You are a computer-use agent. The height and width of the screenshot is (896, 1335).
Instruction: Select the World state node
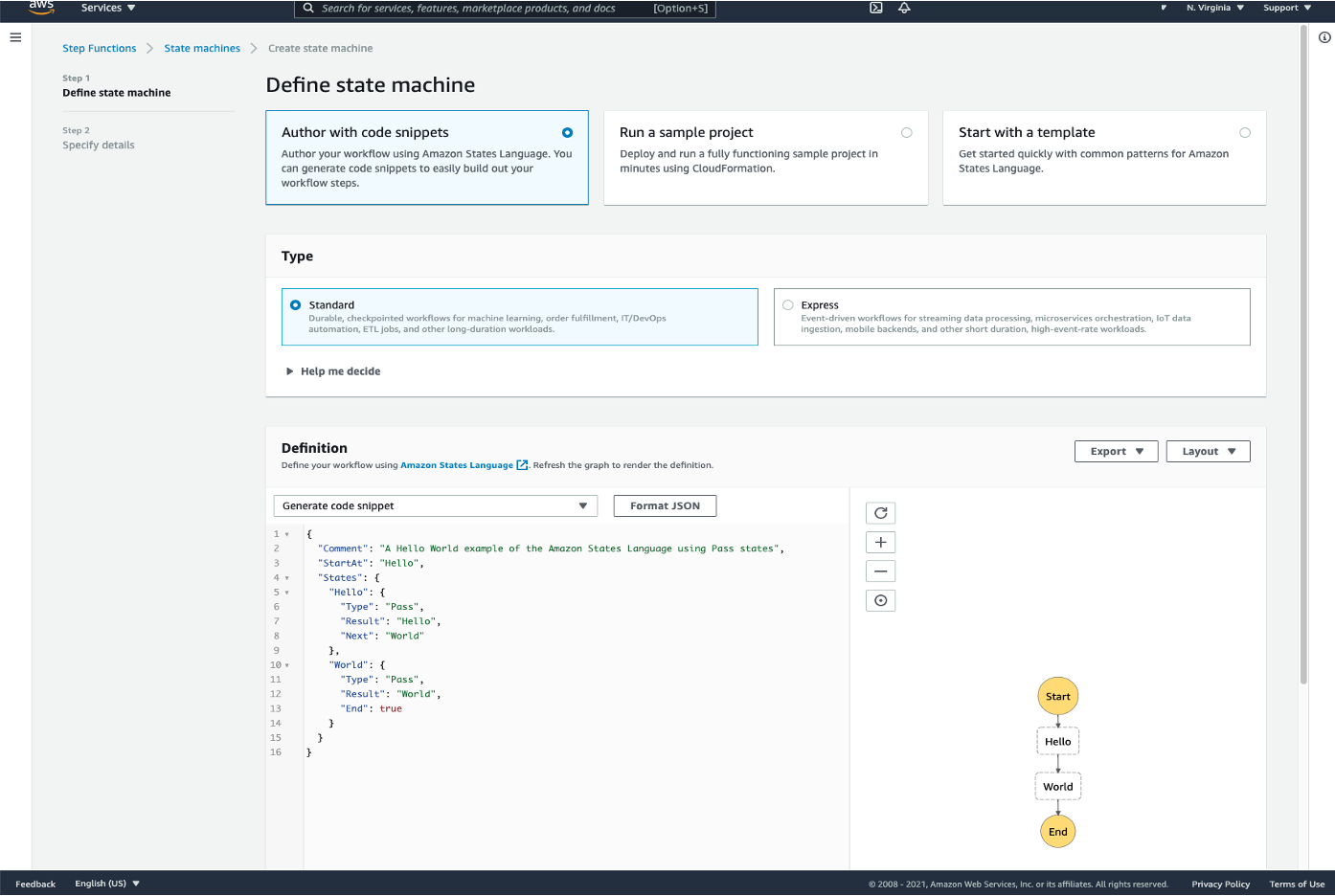click(x=1058, y=787)
